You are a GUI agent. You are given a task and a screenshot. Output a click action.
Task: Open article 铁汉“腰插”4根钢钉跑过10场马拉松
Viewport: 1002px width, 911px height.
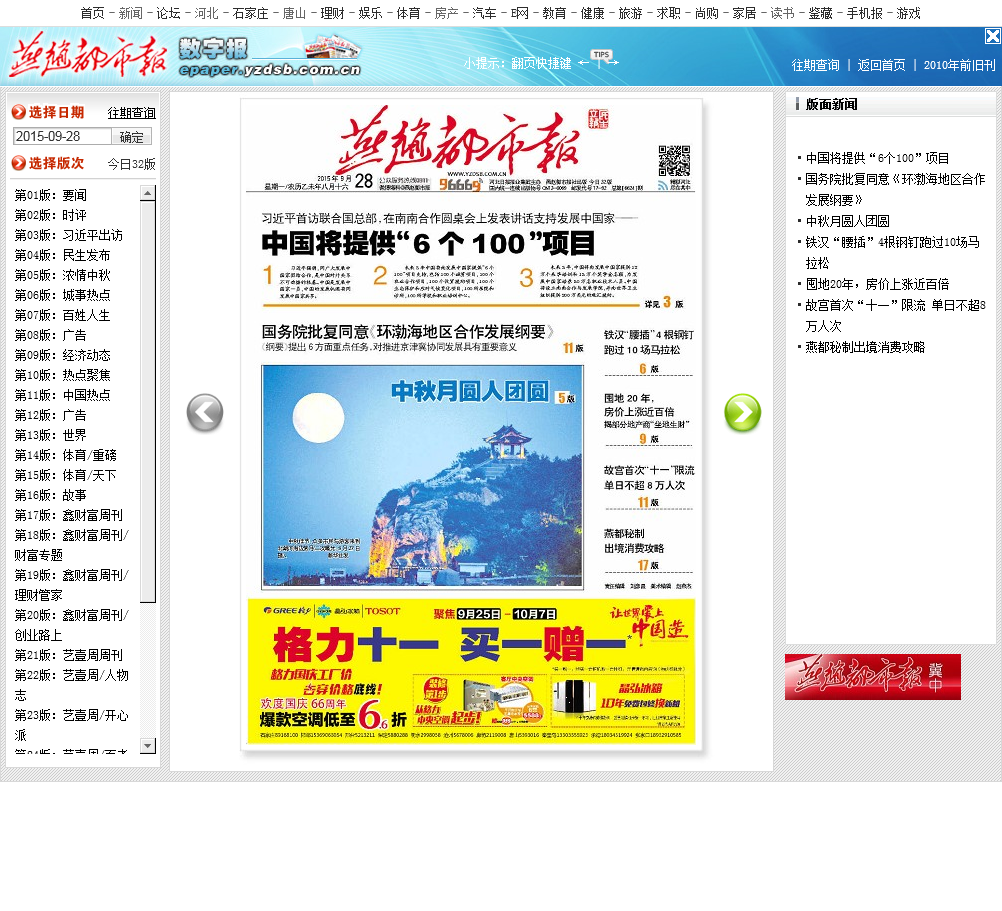click(x=892, y=252)
